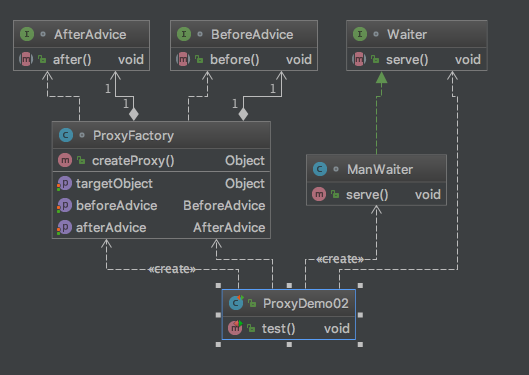Click the AfterAdvice interface icon

pyautogui.click(x=27, y=34)
